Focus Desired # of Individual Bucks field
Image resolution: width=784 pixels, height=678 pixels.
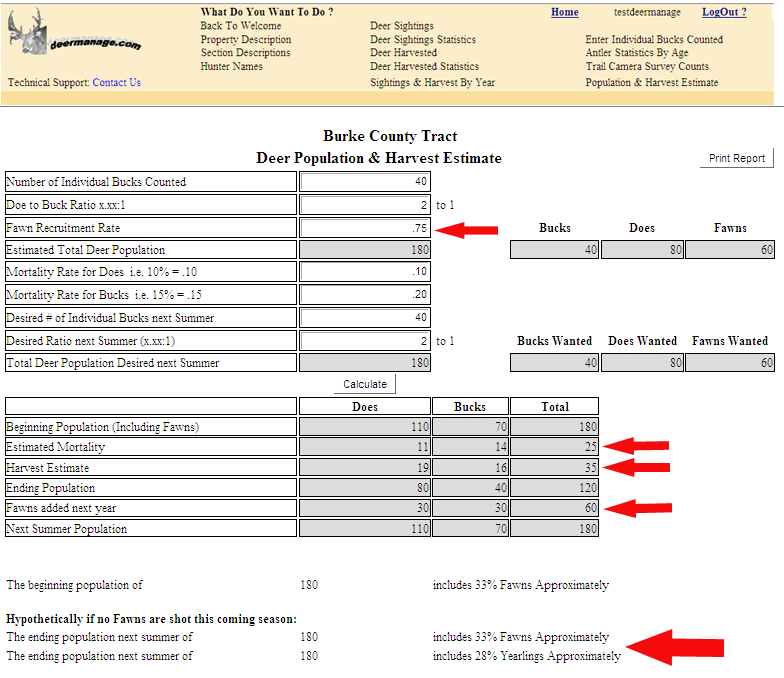pyautogui.click(x=365, y=318)
